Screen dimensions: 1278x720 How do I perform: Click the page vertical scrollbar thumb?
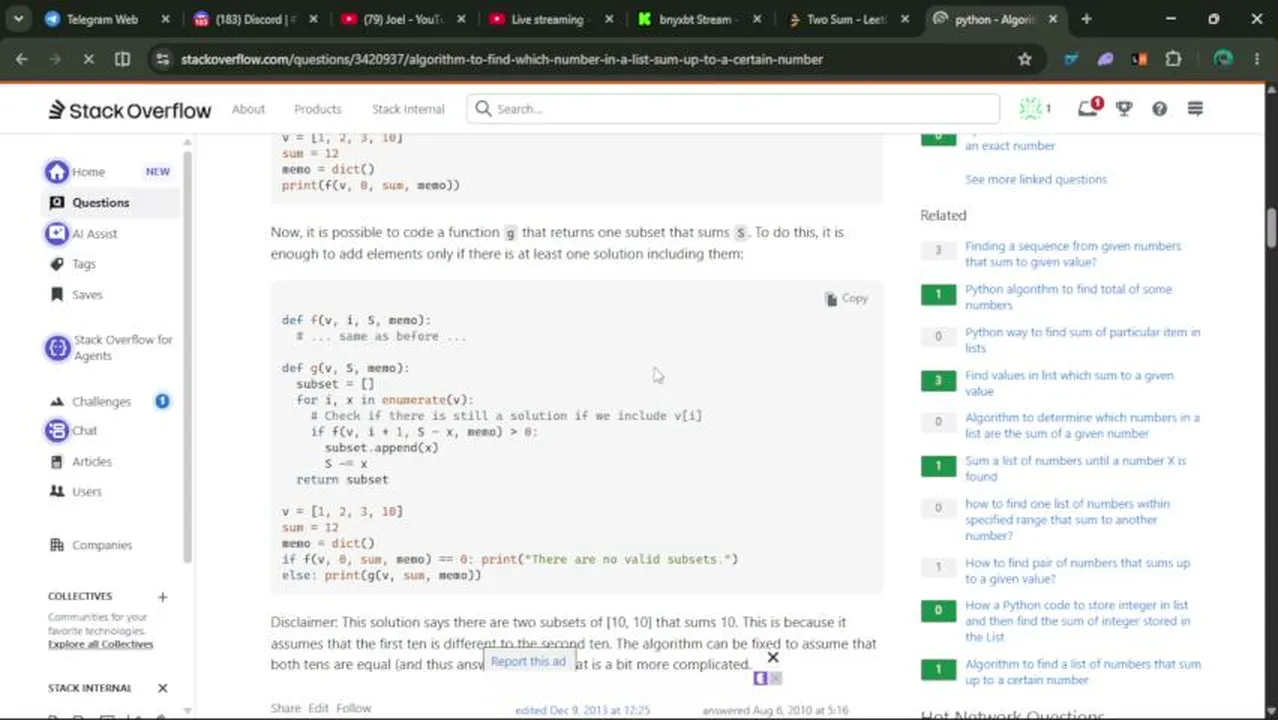(1271, 227)
